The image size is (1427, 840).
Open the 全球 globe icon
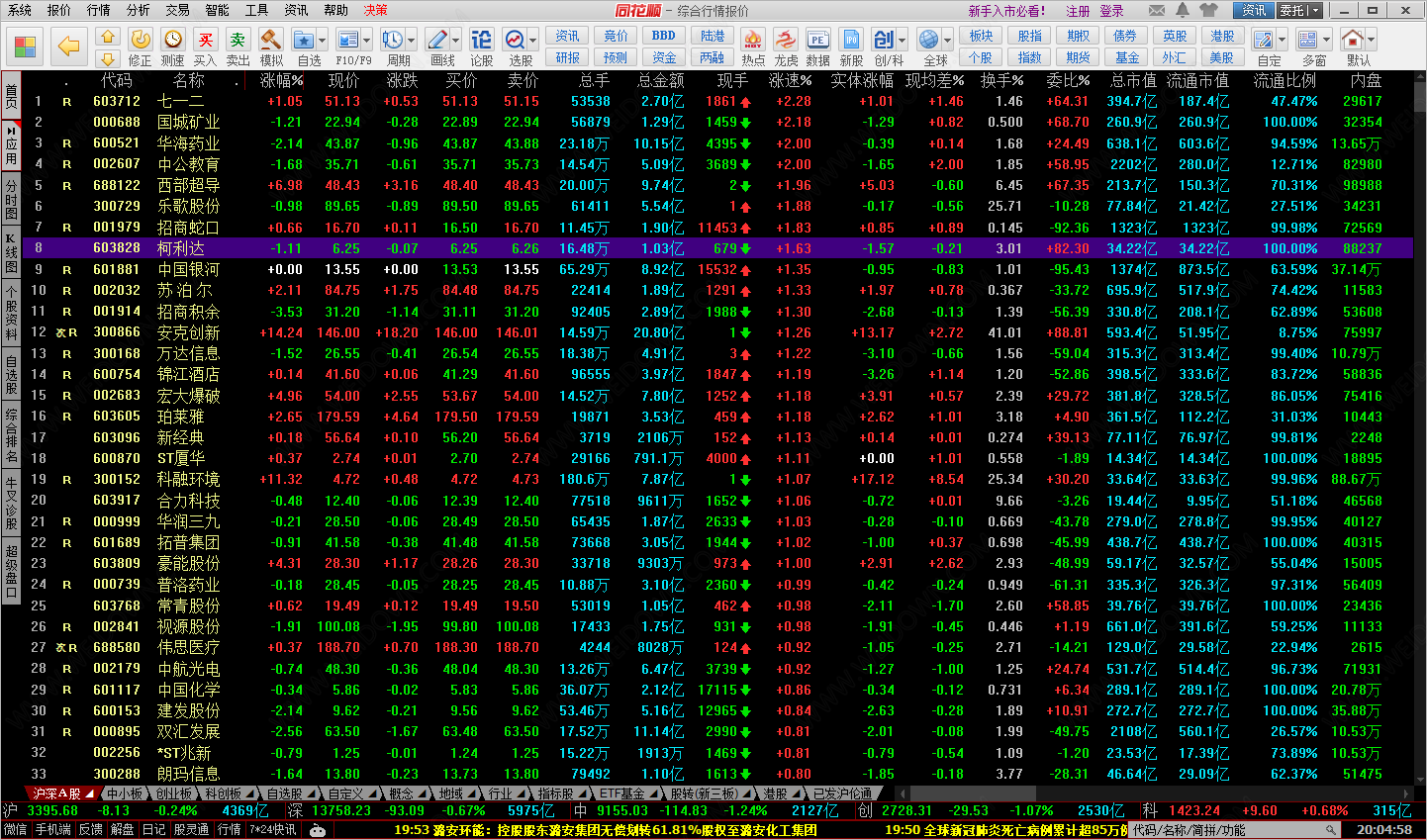[x=928, y=40]
